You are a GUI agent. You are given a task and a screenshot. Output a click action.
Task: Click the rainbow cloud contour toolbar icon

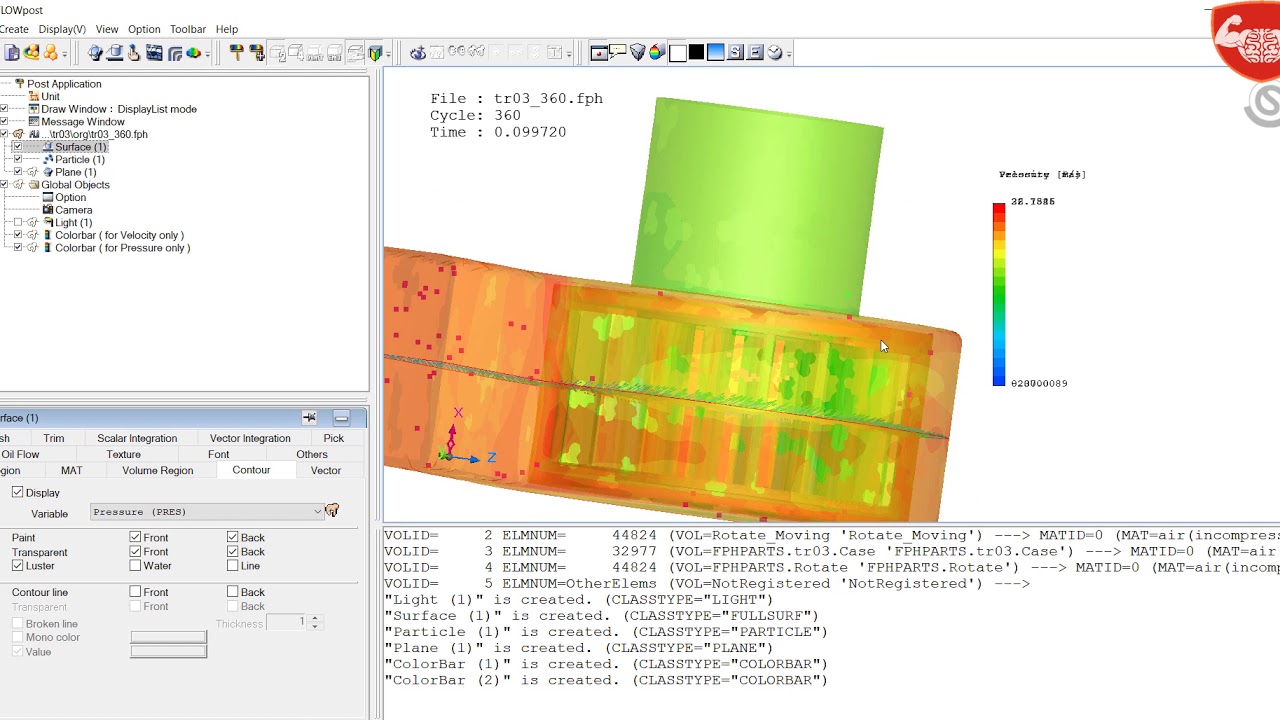tap(193, 53)
